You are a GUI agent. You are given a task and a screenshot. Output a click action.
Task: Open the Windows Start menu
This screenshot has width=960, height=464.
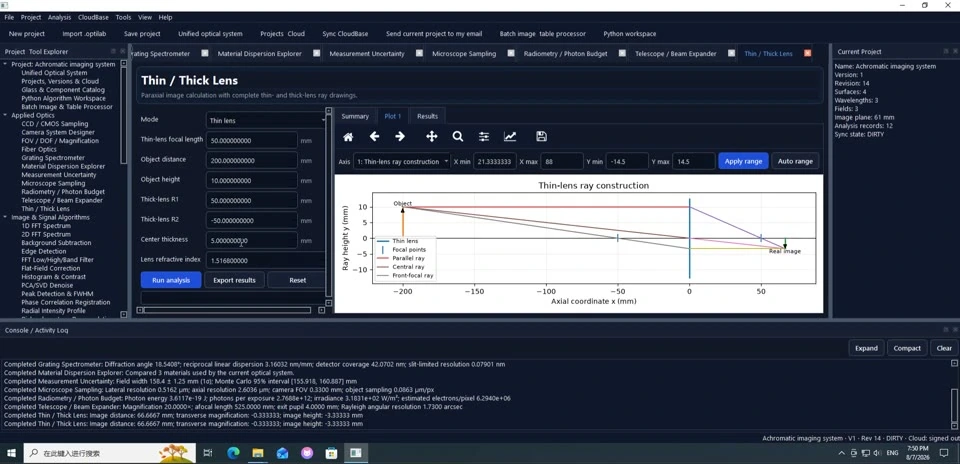click(11, 453)
